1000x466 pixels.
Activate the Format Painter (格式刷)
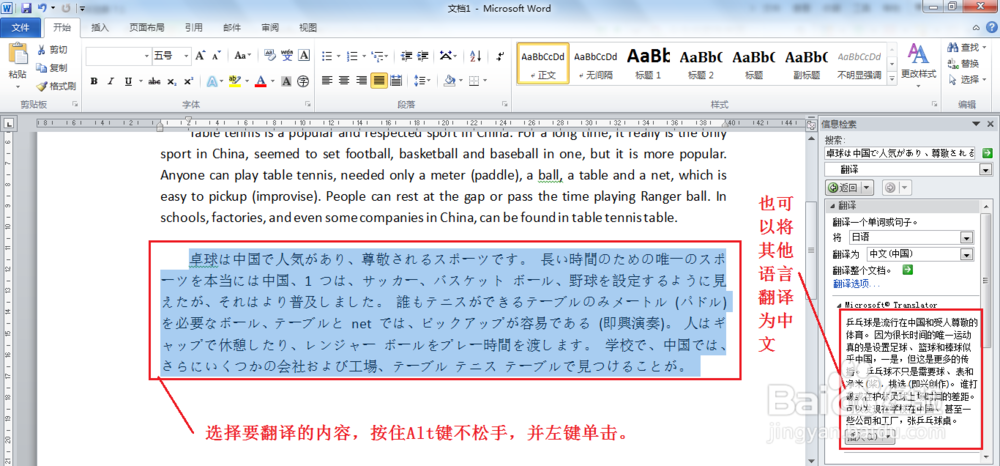[56, 85]
